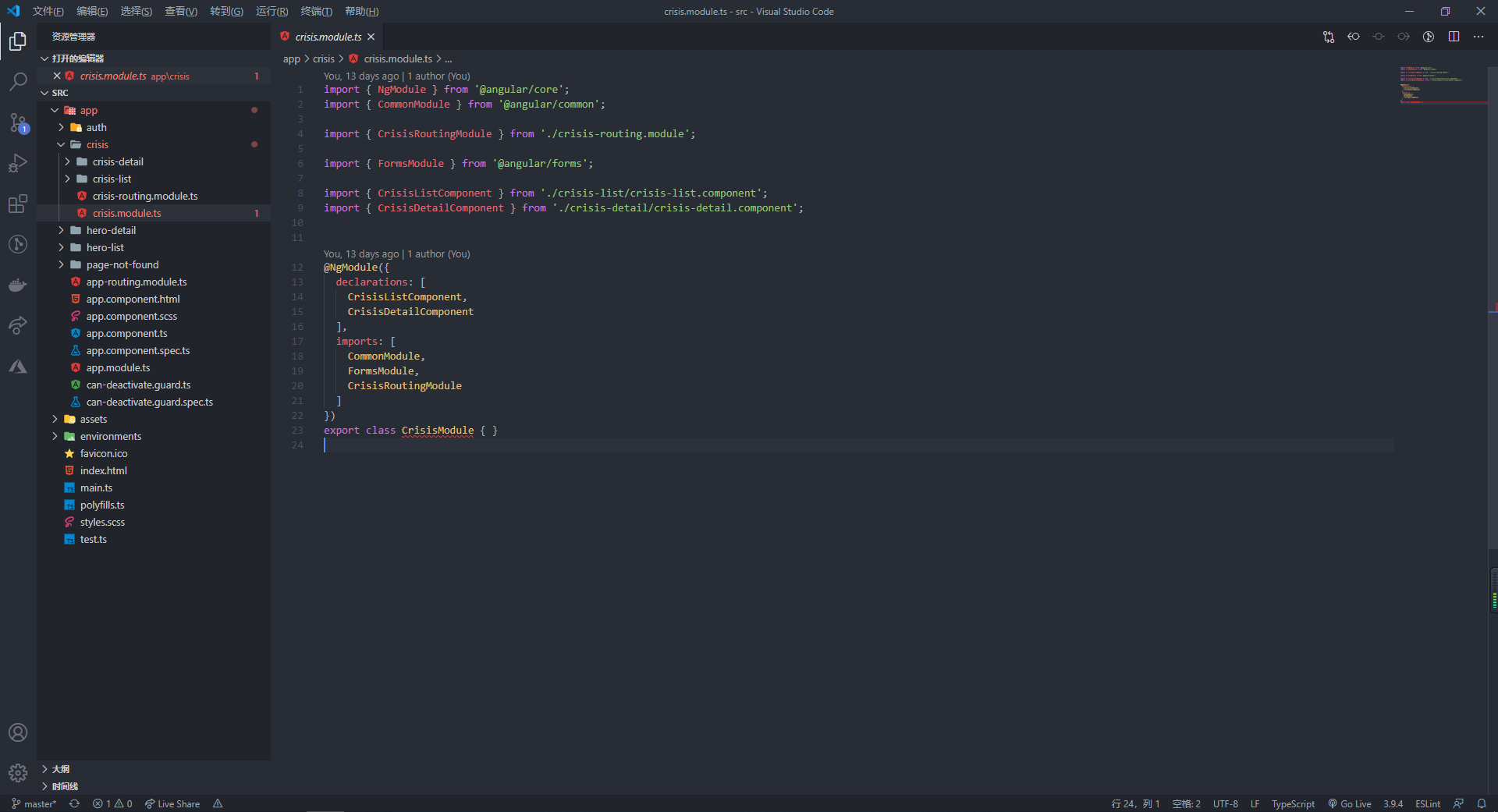Split the editor to the right

(x=1454, y=37)
